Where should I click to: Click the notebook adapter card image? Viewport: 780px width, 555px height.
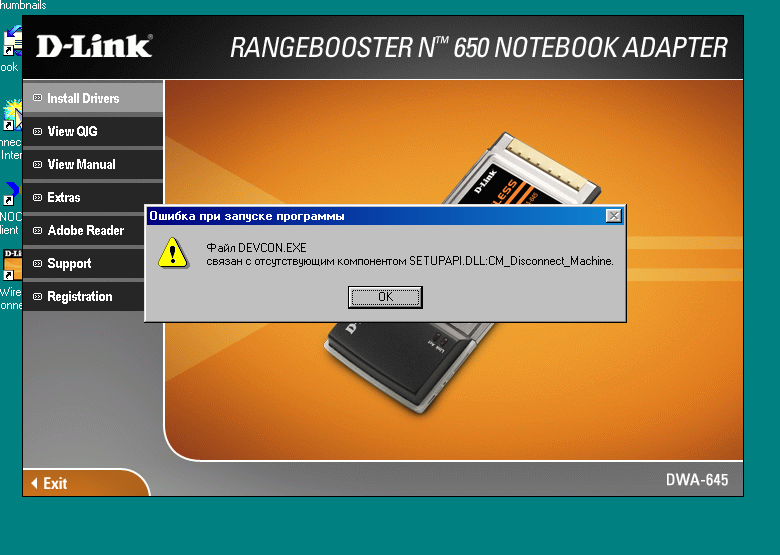point(463,271)
